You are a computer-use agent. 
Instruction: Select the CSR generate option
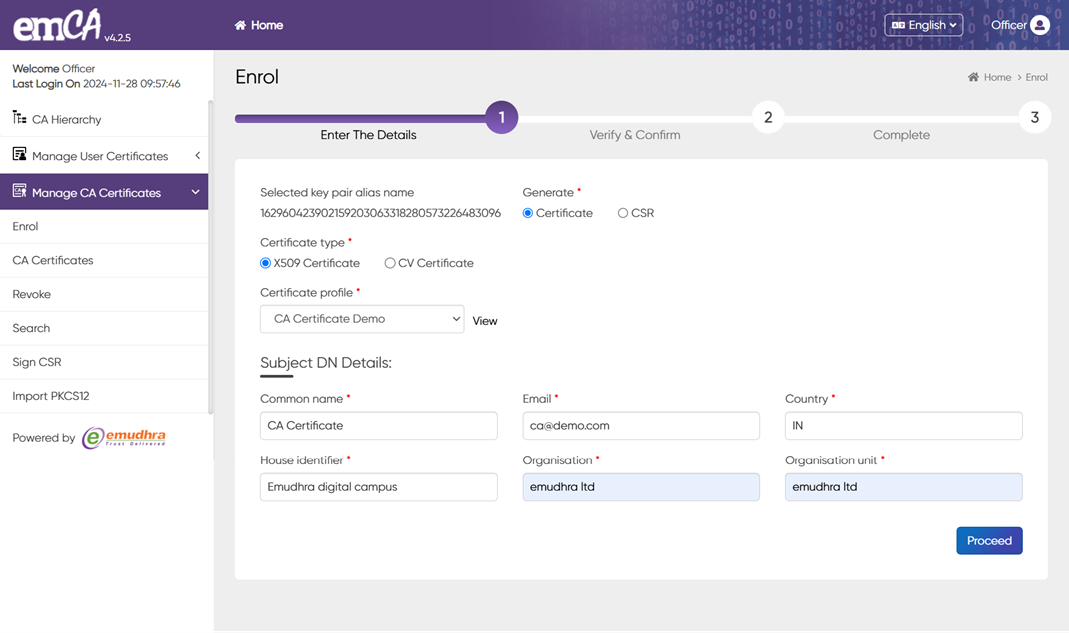pos(623,213)
